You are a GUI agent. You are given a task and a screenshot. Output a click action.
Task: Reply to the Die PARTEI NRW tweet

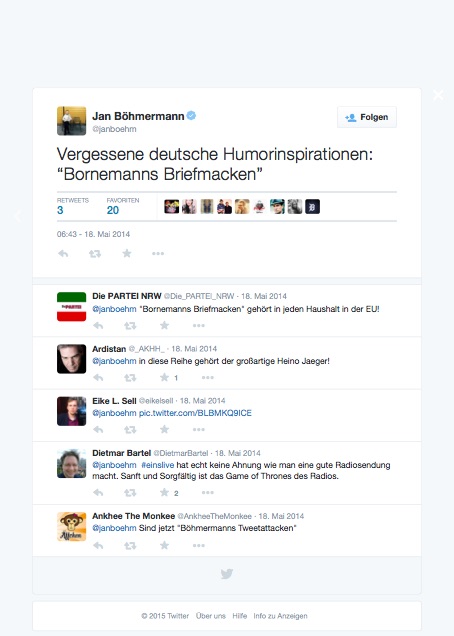click(98, 326)
